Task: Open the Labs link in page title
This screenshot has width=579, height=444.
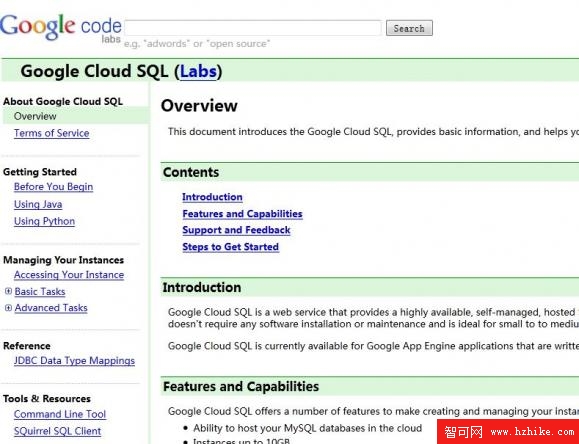Action: click(198, 71)
